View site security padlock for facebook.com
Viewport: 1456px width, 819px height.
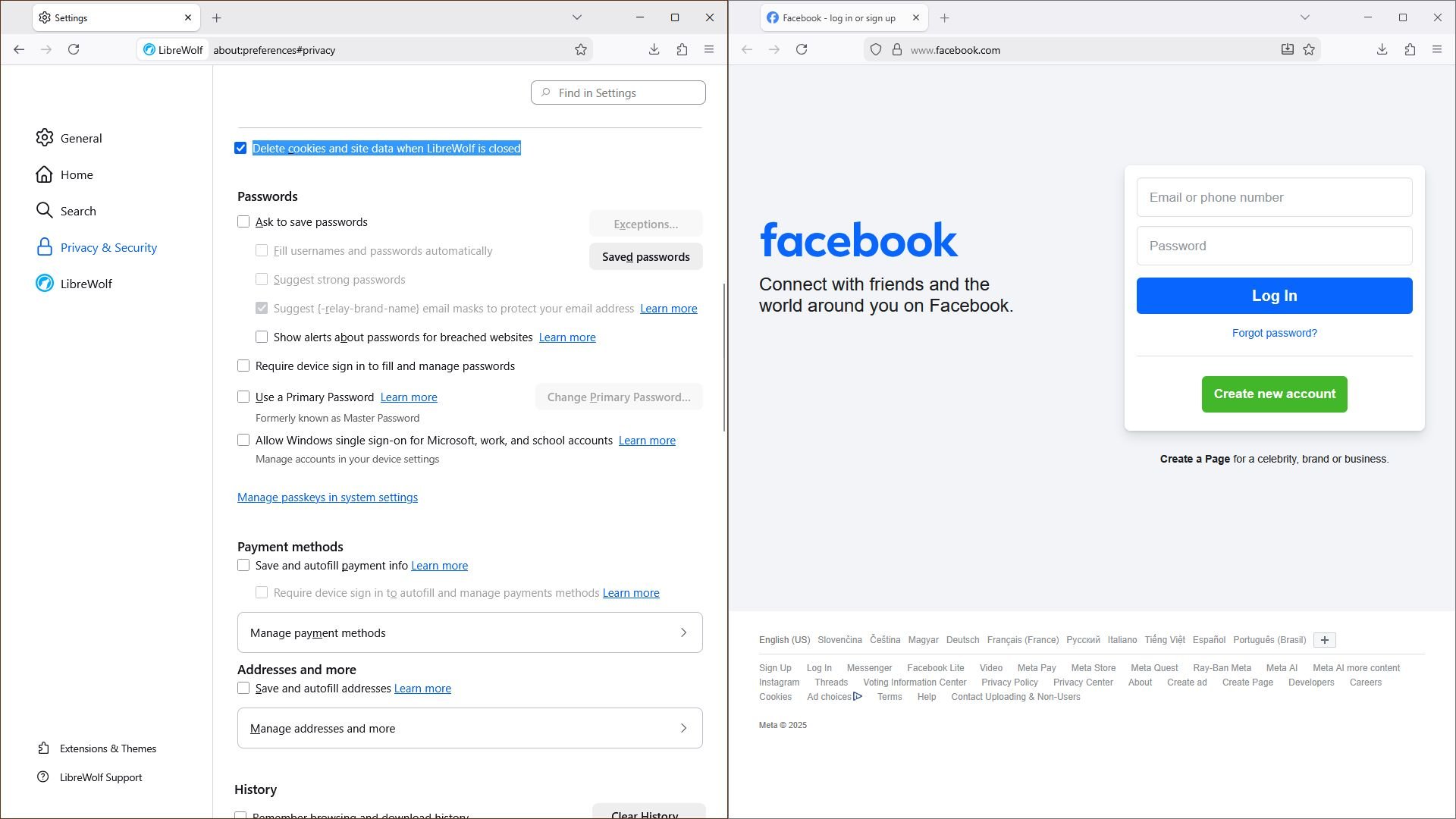click(x=897, y=49)
